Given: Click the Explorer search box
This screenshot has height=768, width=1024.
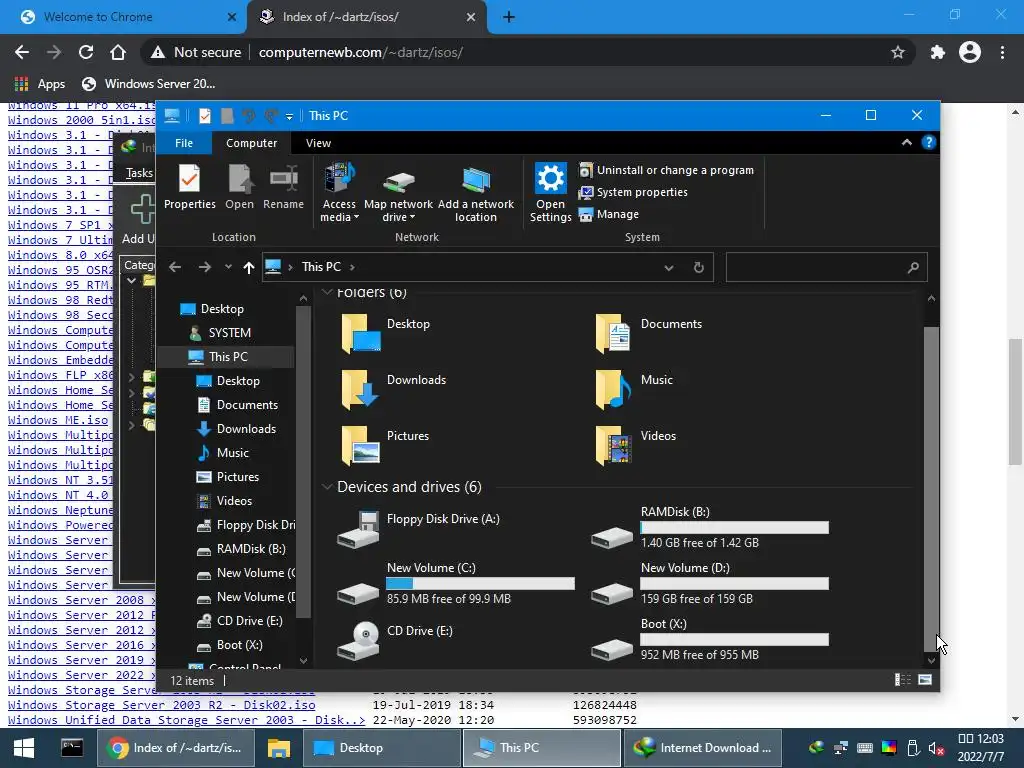Looking at the screenshot, I should click(826, 268).
